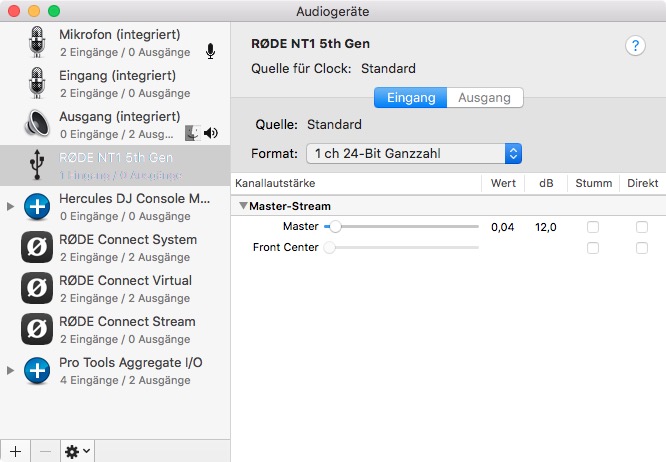This screenshot has width=666, height=462.
Task: Click the Direkt column header
Action: tap(642, 183)
